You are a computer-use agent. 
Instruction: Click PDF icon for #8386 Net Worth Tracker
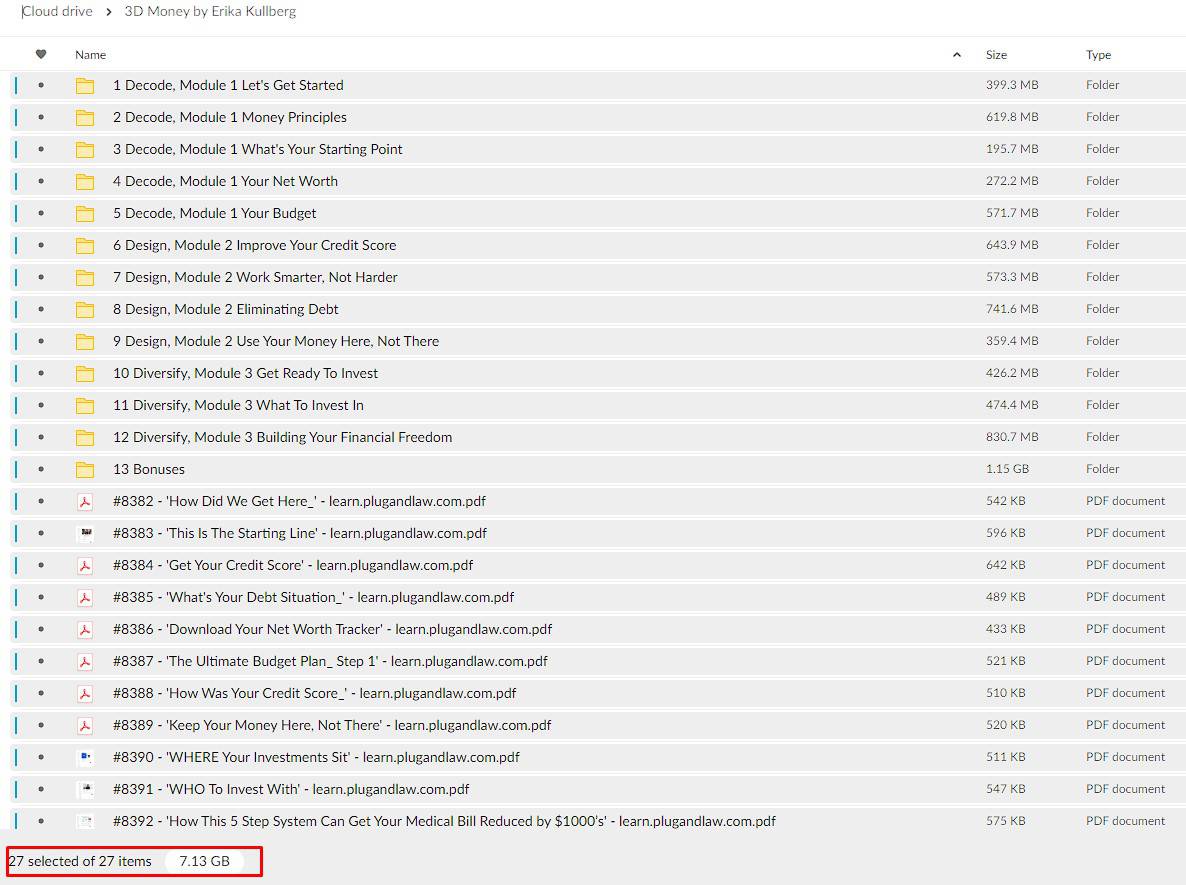point(85,629)
